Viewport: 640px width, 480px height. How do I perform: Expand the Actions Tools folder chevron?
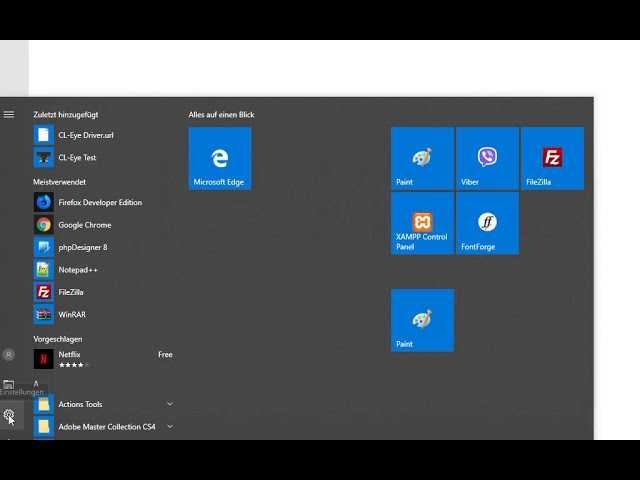170,404
